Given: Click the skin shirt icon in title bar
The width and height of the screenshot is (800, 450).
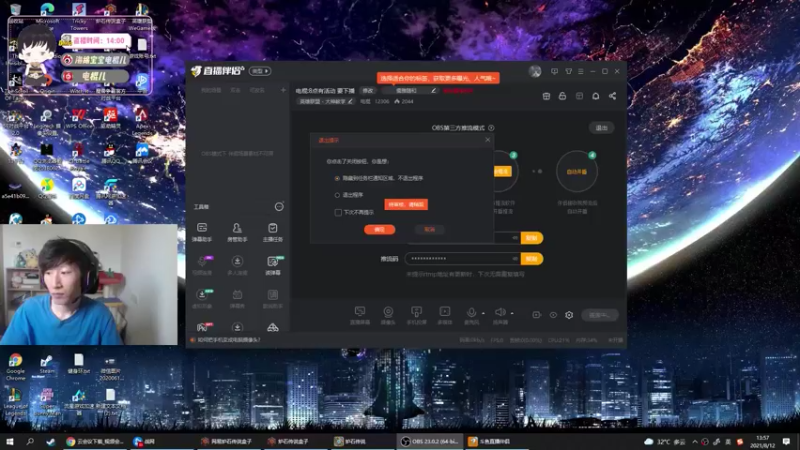Looking at the screenshot, I should tap(568, 71).
